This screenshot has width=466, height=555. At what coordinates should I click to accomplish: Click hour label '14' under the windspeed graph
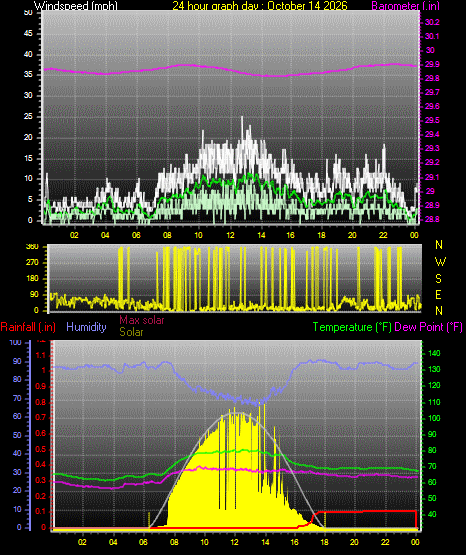261,235
